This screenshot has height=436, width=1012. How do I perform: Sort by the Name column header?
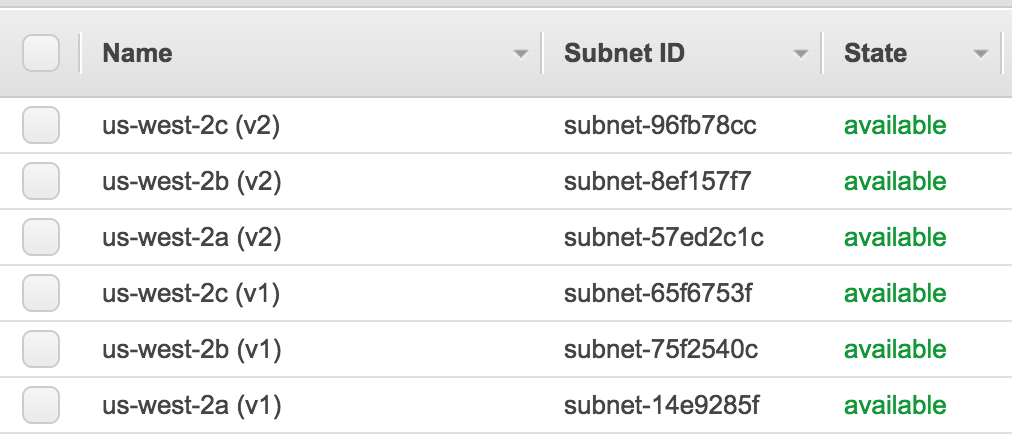pos(137,53)
